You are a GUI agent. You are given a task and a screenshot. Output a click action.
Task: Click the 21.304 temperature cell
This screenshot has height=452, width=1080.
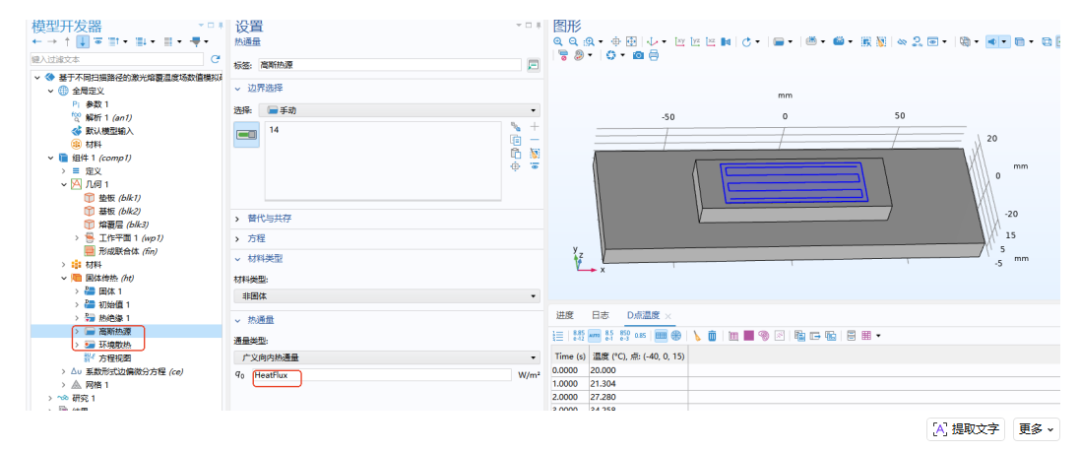pos(638,384)
